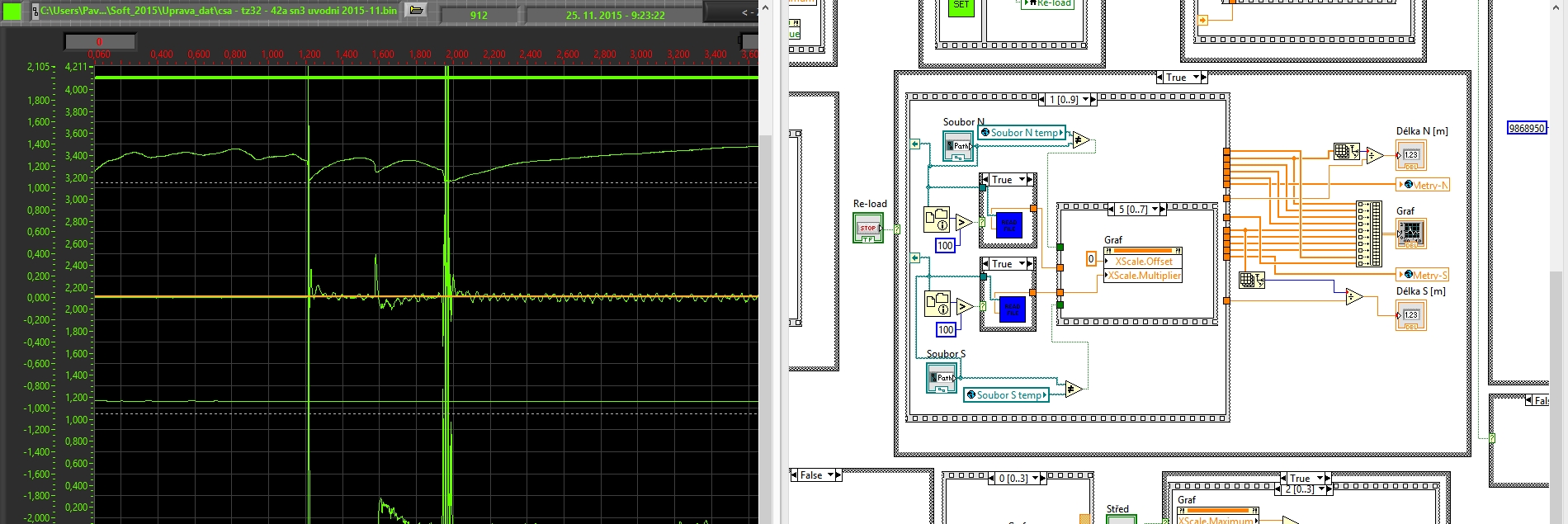
Task: Click the Soubor S path terminal
Action: click(942, 378)
